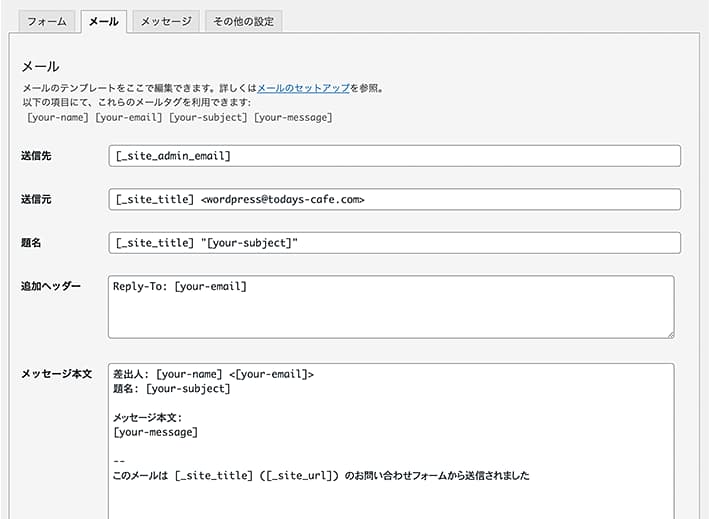The width and height of the screenshot is (710, 519).
Task: Focus the 送信元 sender field
Action: pyautogui.click(x=394, y=199)
